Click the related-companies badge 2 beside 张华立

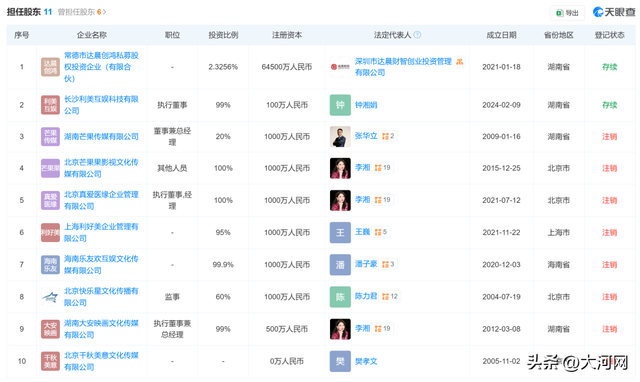[388, 136]
